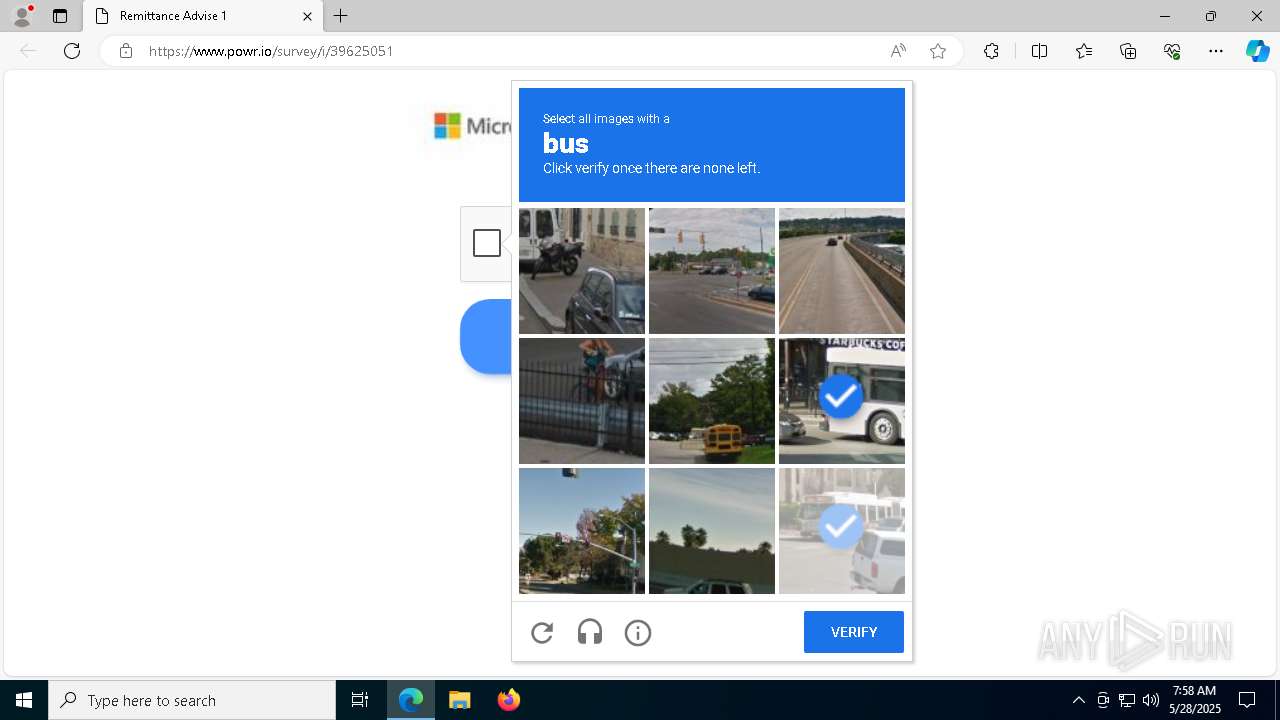
Task: Deselect the checked white bus Starbucks image
Action: (842, 401)
